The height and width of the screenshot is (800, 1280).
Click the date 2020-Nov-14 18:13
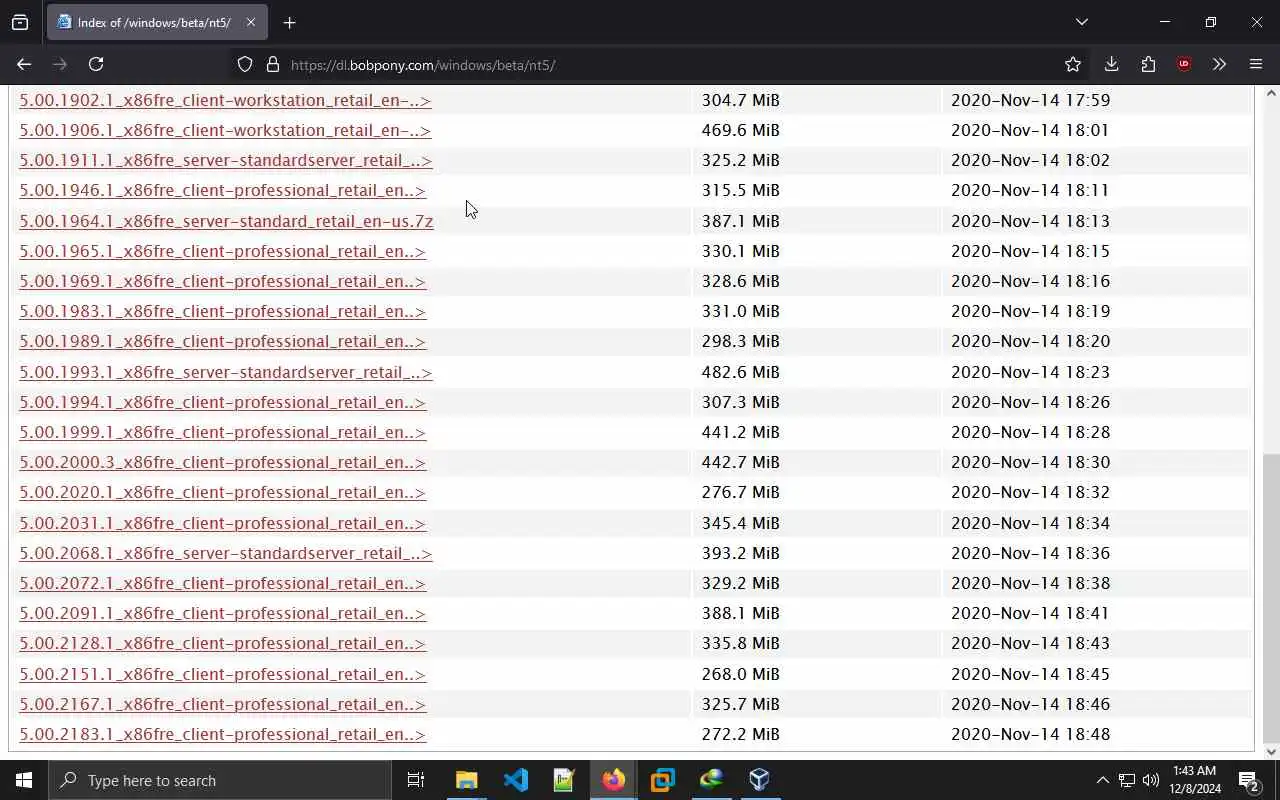(x=1030, y=221)
